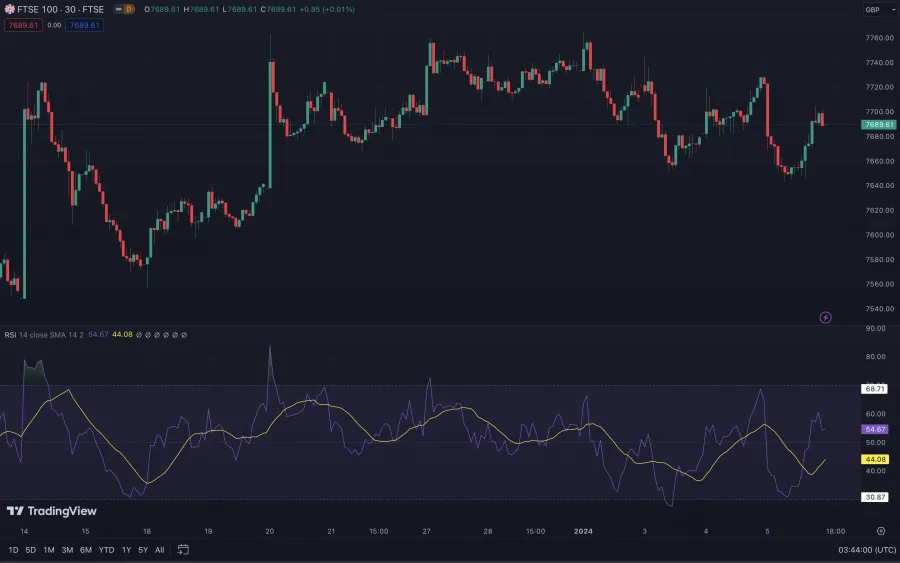This screenshot has width=900, height=563.
Task: Click the green 7689.61 price axis label
Action: coord(878,125)
